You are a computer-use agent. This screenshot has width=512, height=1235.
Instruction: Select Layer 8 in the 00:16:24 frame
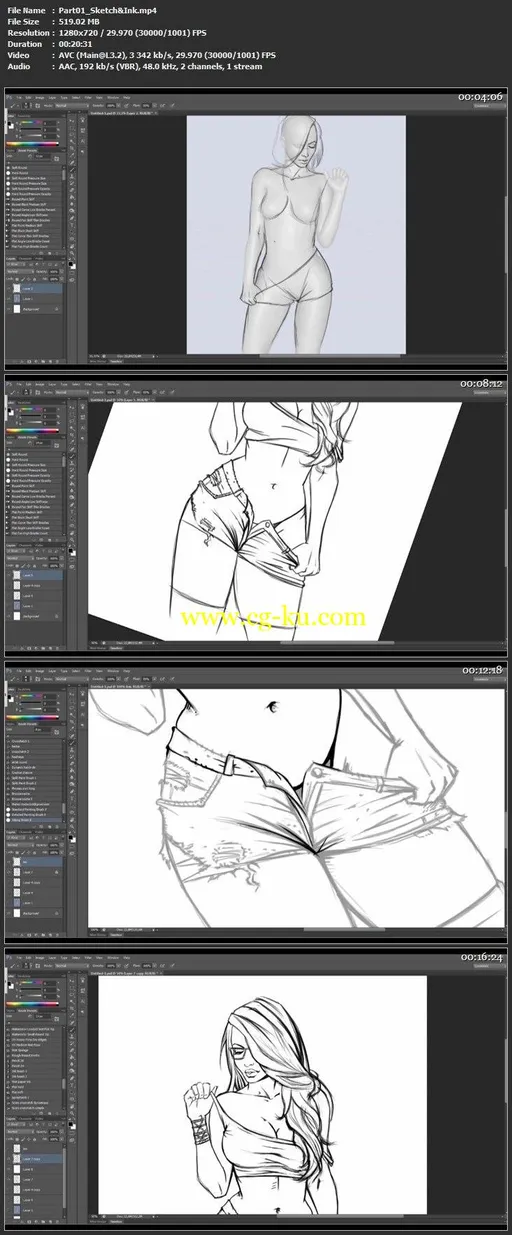click(34, 1168)
